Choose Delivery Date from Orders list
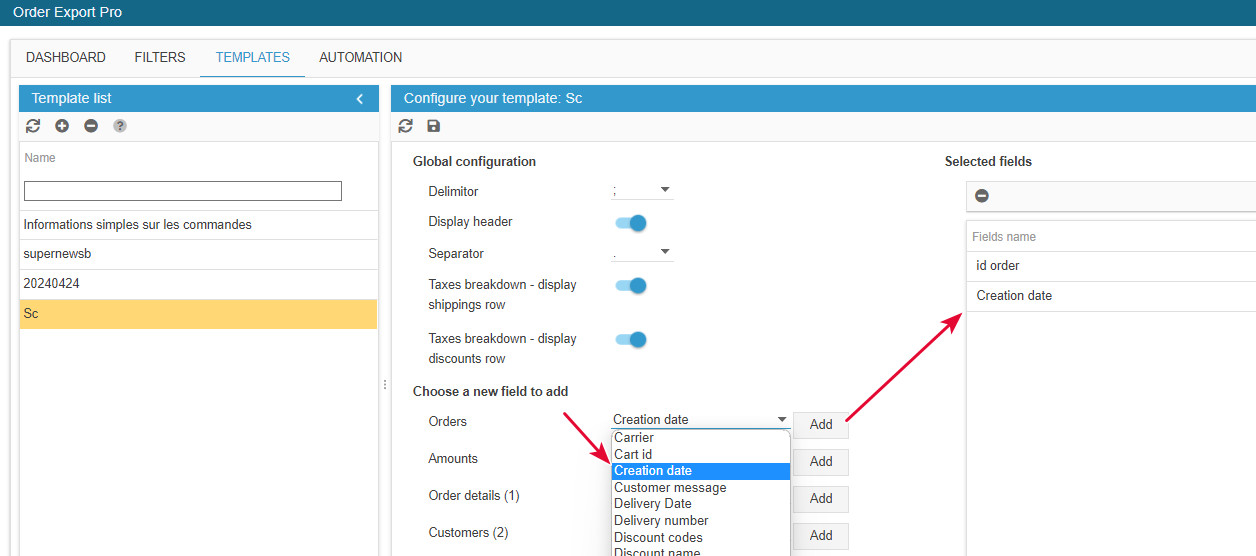The image size is (1256, 556). coord(652,504)
